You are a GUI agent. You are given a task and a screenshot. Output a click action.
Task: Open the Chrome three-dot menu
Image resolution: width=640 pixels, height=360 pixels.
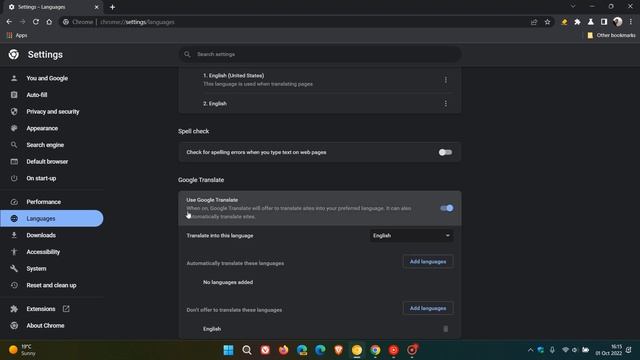click(x=631, y=22)
